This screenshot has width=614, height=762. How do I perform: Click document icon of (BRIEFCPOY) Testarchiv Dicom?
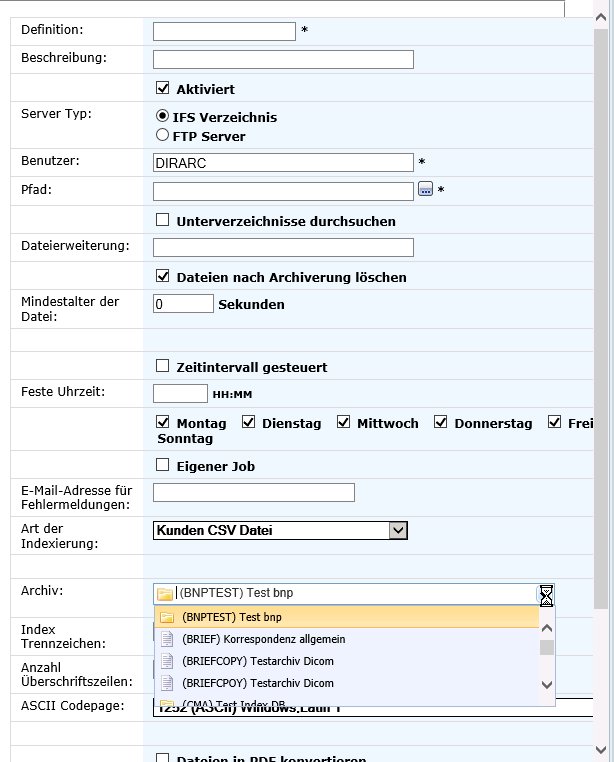[167, 683]
